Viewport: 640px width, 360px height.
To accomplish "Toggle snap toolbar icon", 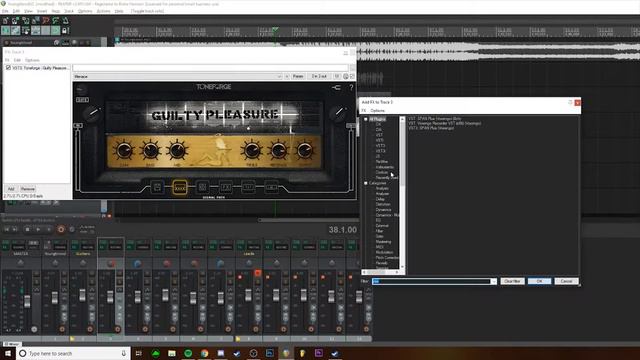I will 56,31.
